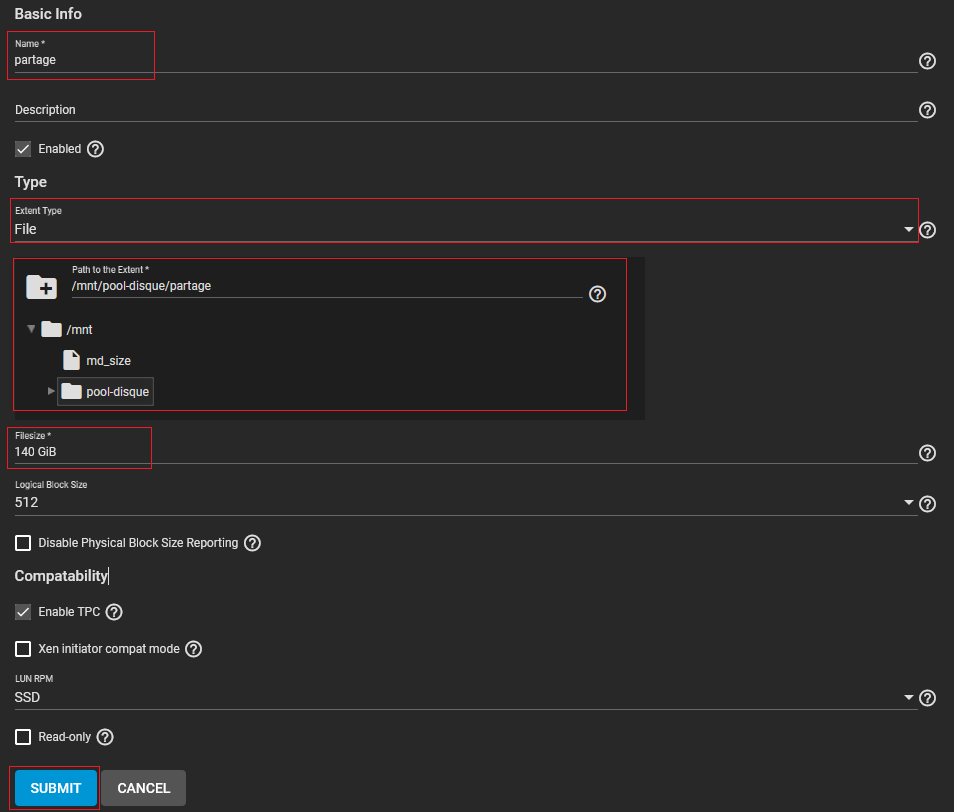Open the Extent Type dropdown

point(465,229)
